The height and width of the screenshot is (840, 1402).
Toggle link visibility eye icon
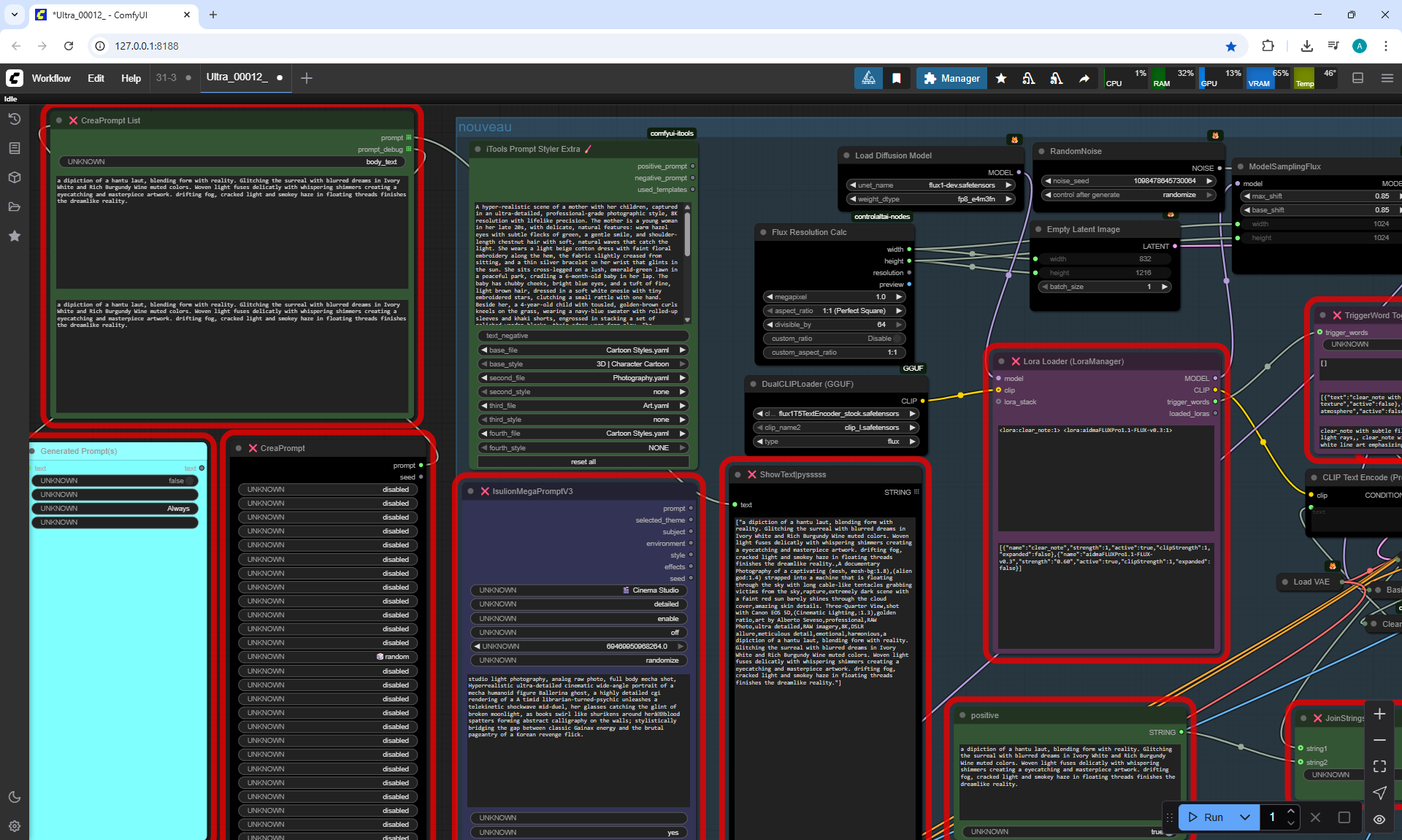pyautogui.click(x=1379, y=819)
